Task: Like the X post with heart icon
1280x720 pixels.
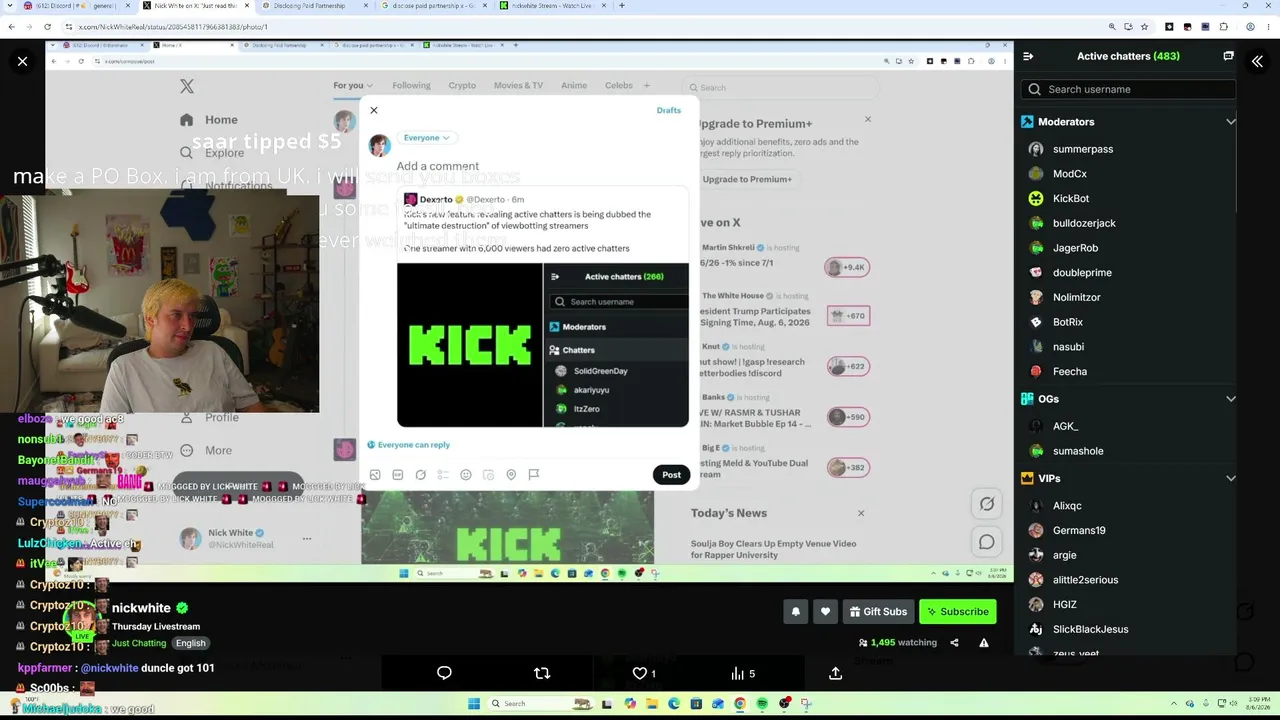Action: [639, 673]
